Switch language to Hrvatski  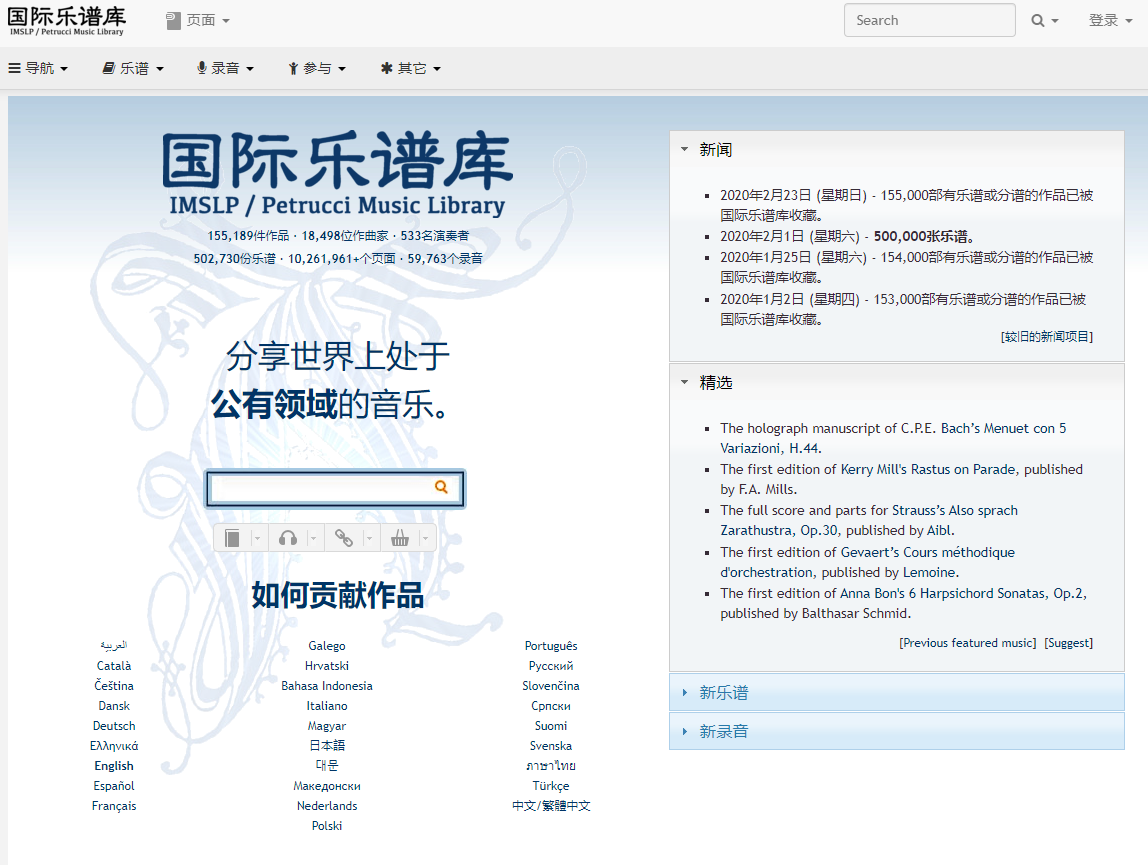click(x=327, y=666)
